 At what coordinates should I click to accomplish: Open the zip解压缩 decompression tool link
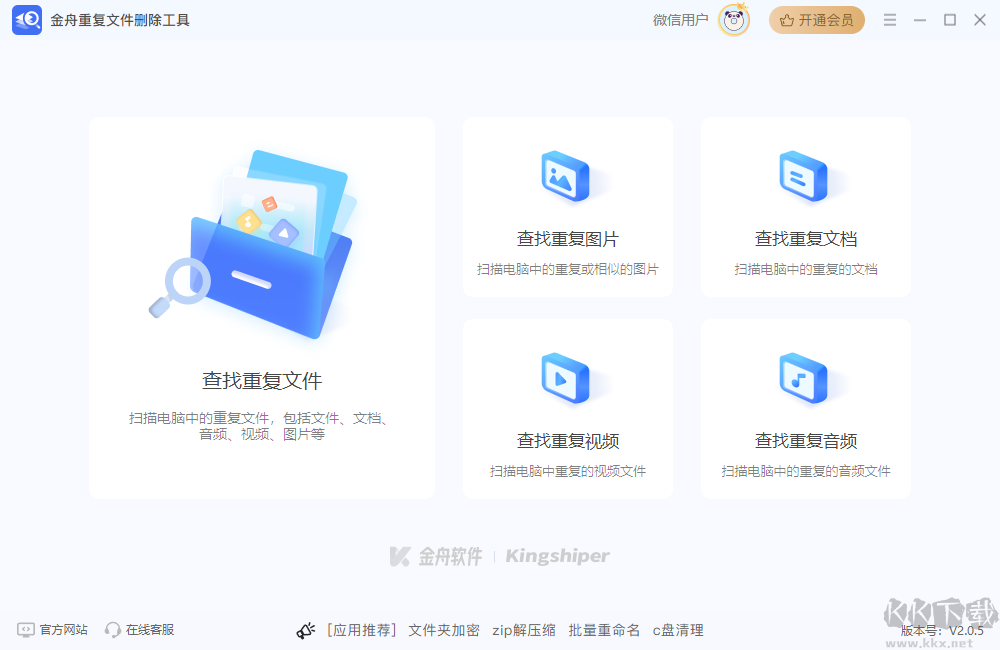pos(523,630)
